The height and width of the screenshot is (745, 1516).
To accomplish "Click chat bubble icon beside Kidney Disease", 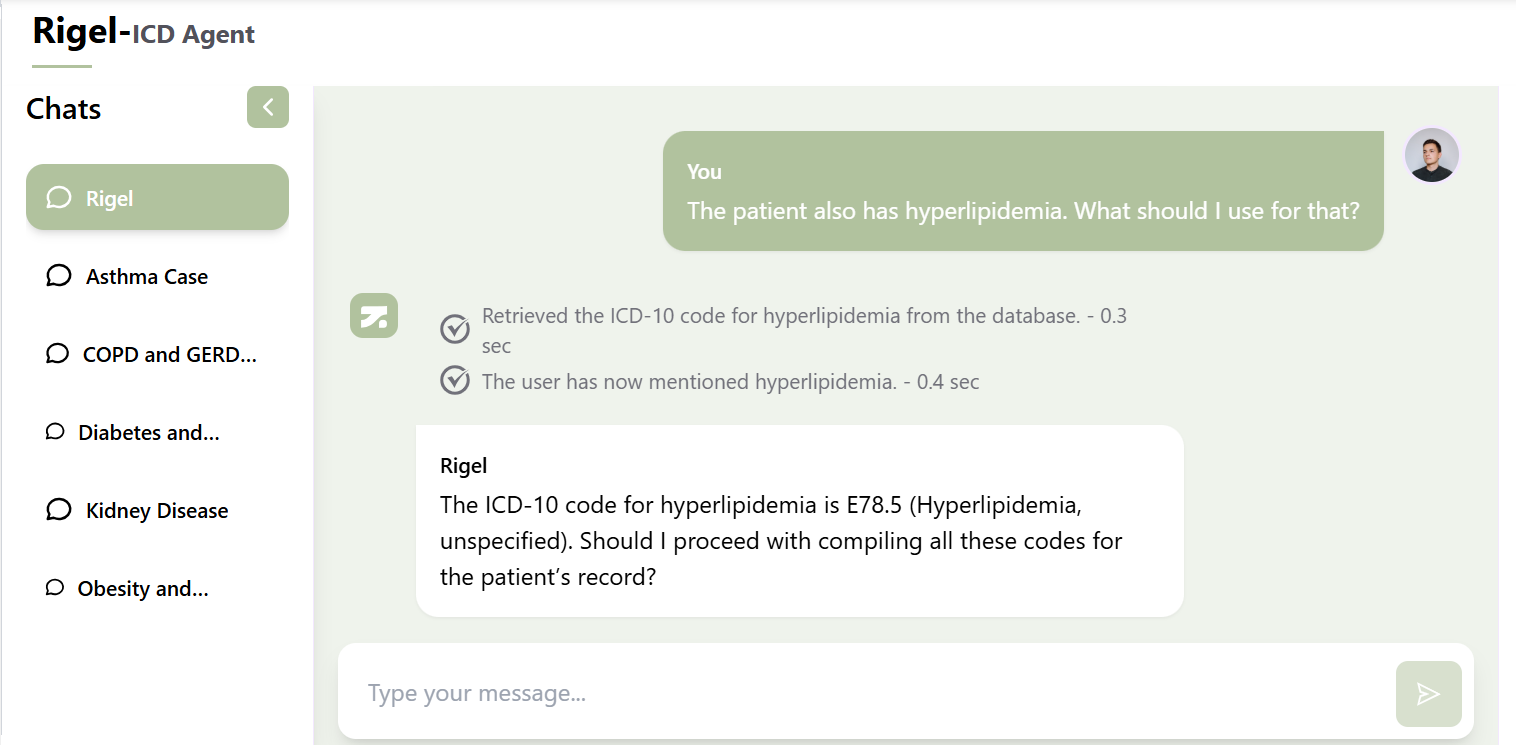I will point(59,510).
